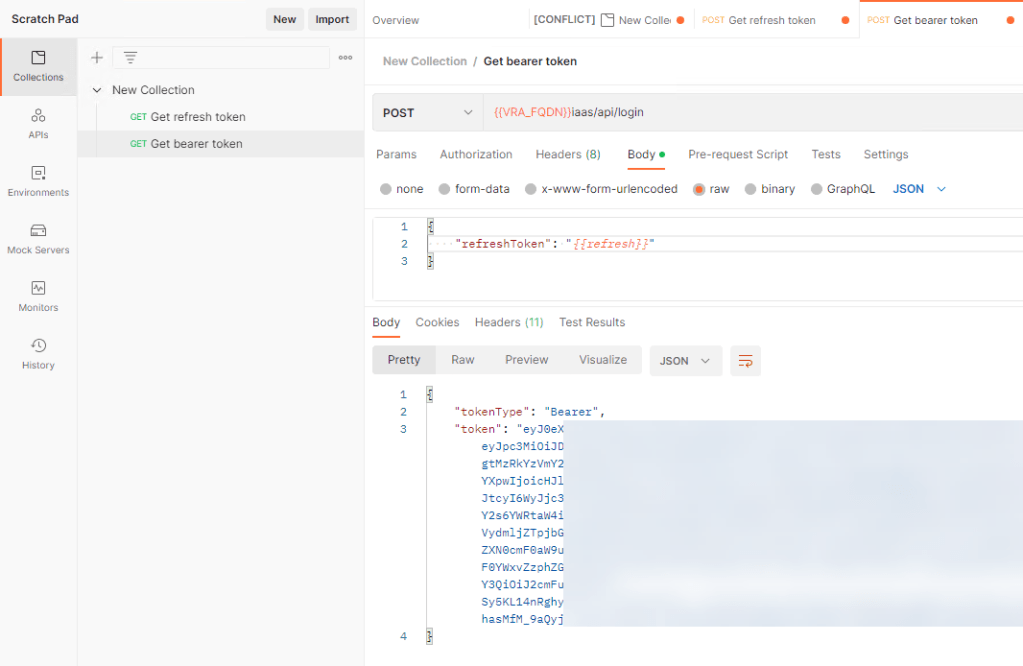Select the form-data radio option
Screen dimensions: 1023x666
coord(445,189)
